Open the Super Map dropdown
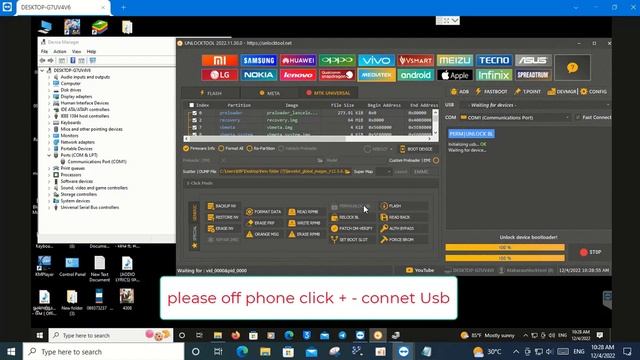Image resolution: width=640 pixels, height=360 pixels. pos(384,172)
